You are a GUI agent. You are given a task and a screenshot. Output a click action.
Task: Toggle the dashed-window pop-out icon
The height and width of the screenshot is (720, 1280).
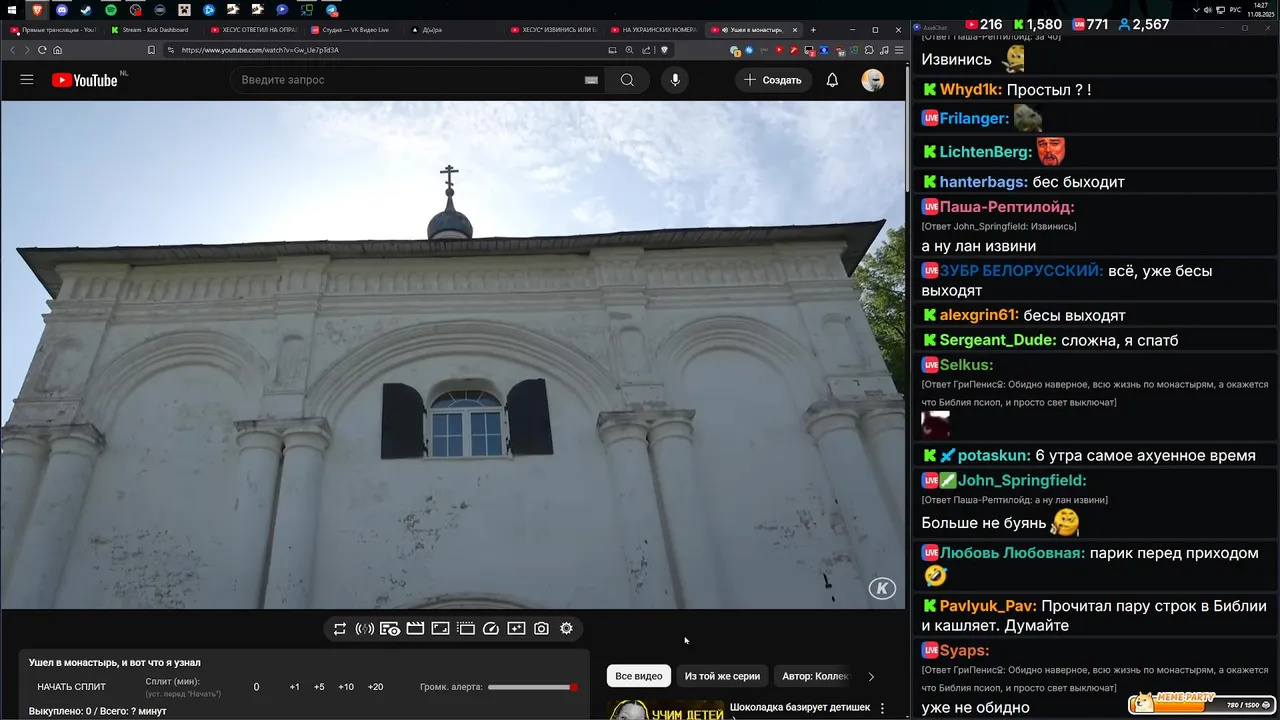click(466, 629)
